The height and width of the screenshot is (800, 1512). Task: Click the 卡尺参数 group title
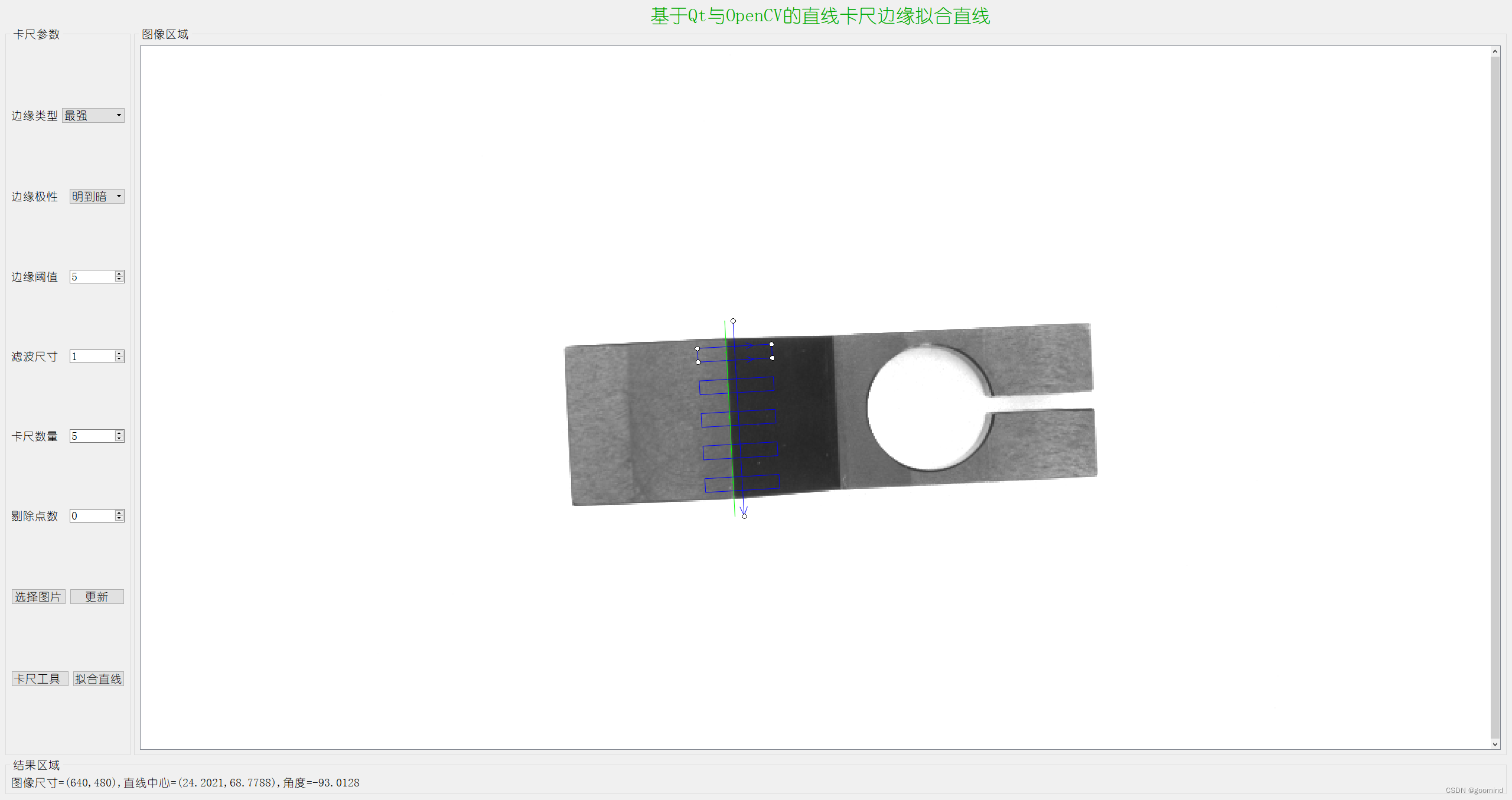37,34
